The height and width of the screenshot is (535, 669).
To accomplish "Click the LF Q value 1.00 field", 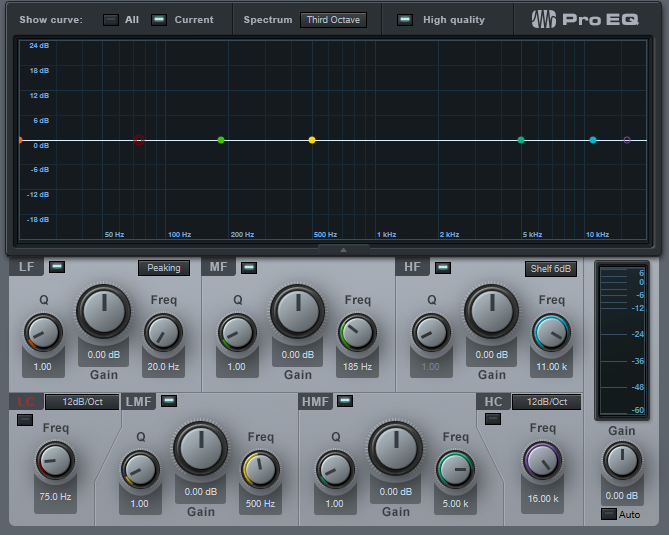I will 43,367.
